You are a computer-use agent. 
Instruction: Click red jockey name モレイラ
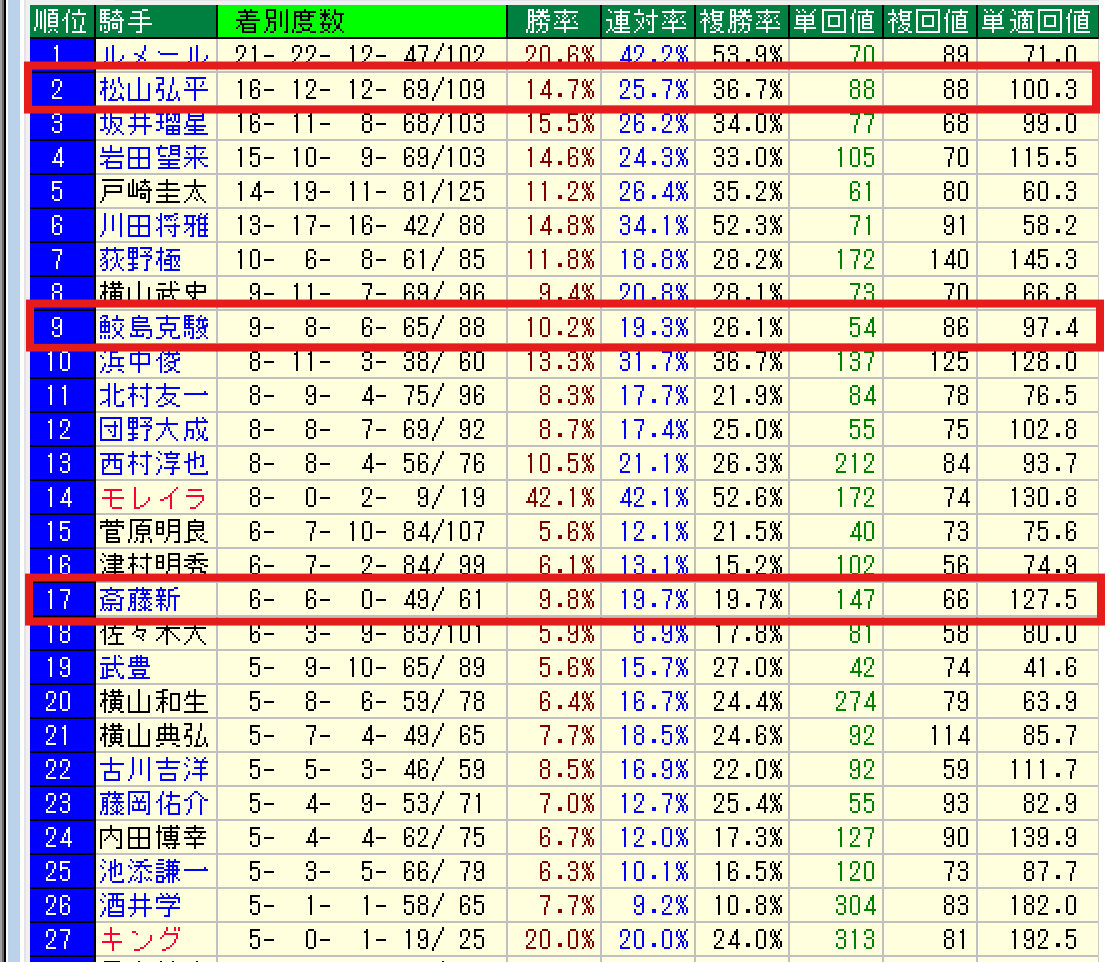[154, 497]
